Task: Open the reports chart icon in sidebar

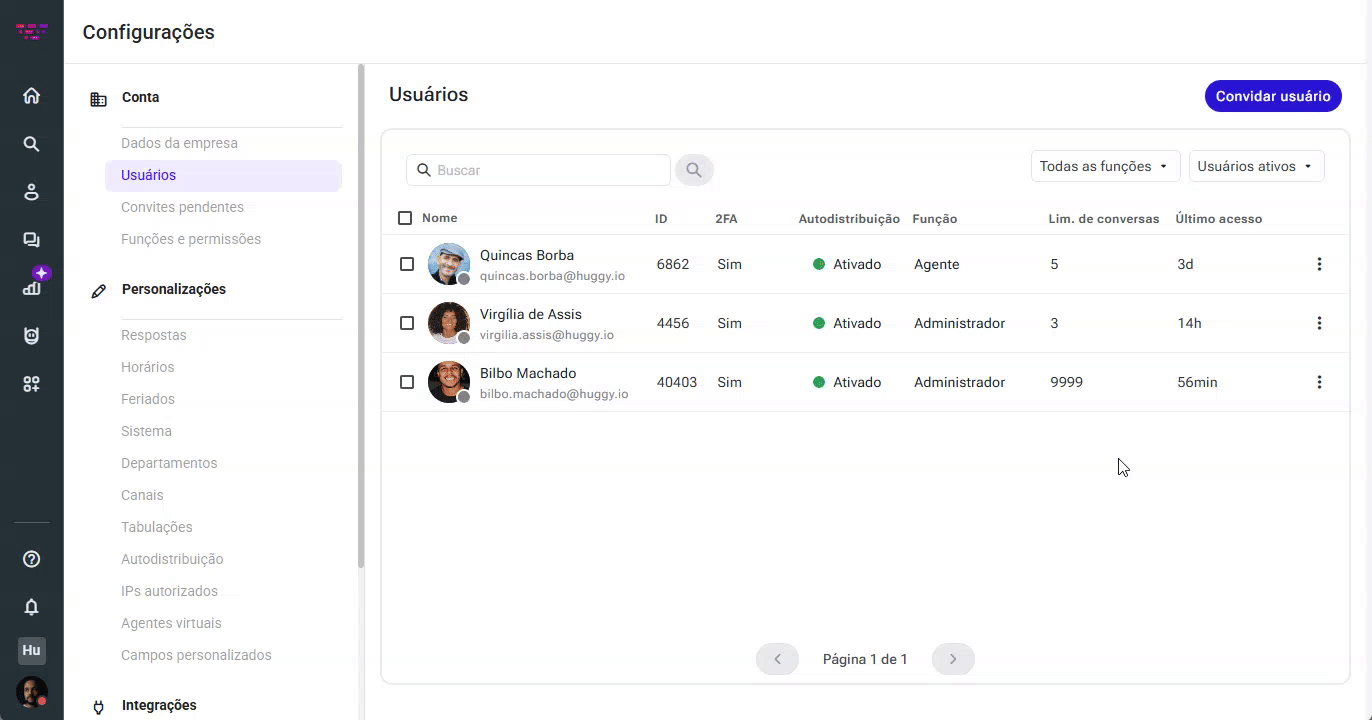Action: coord(31,288)
